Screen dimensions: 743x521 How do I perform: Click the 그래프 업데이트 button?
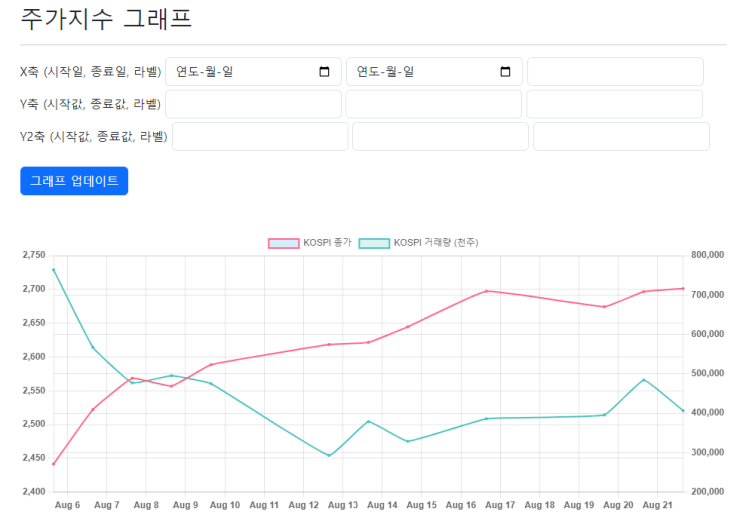coord(74,181)
